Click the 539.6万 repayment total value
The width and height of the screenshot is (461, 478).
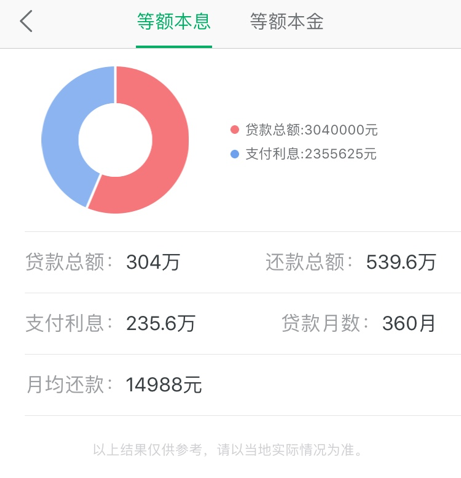point(401,262)
